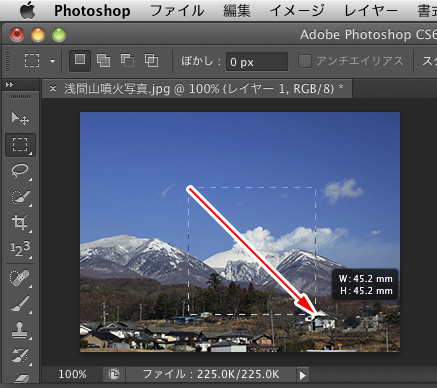Open the 編集 menu
Image resolution: width=437 pixels, height=388 pixels.
237,11
